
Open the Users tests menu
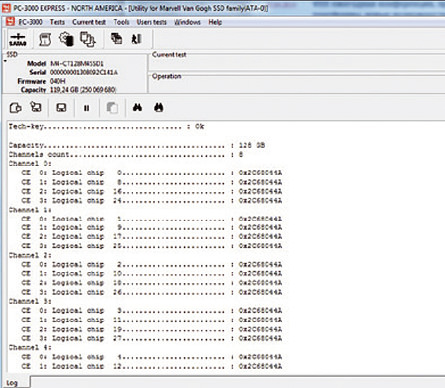(151, 22)
